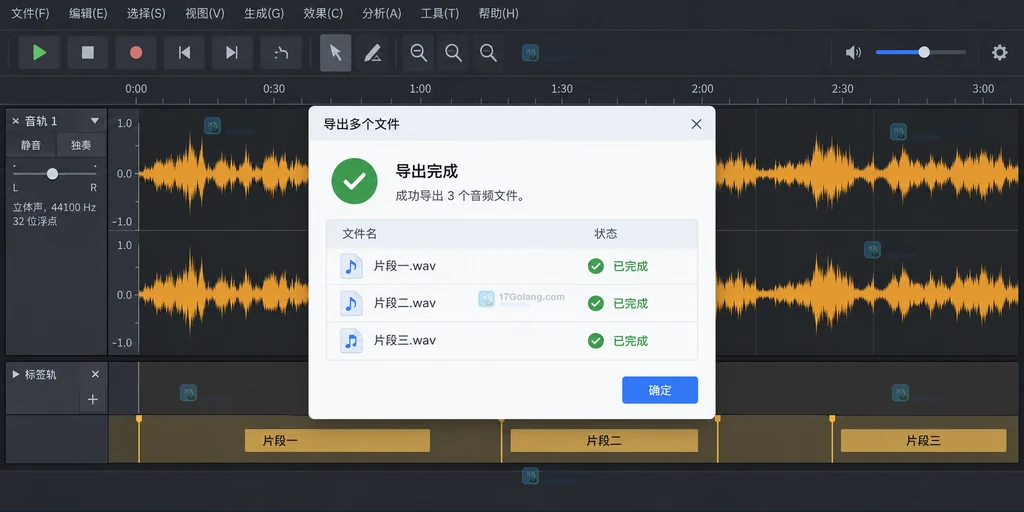
Task: Click the audio file icon of 片段二.wav
Action: click(351, 303)
